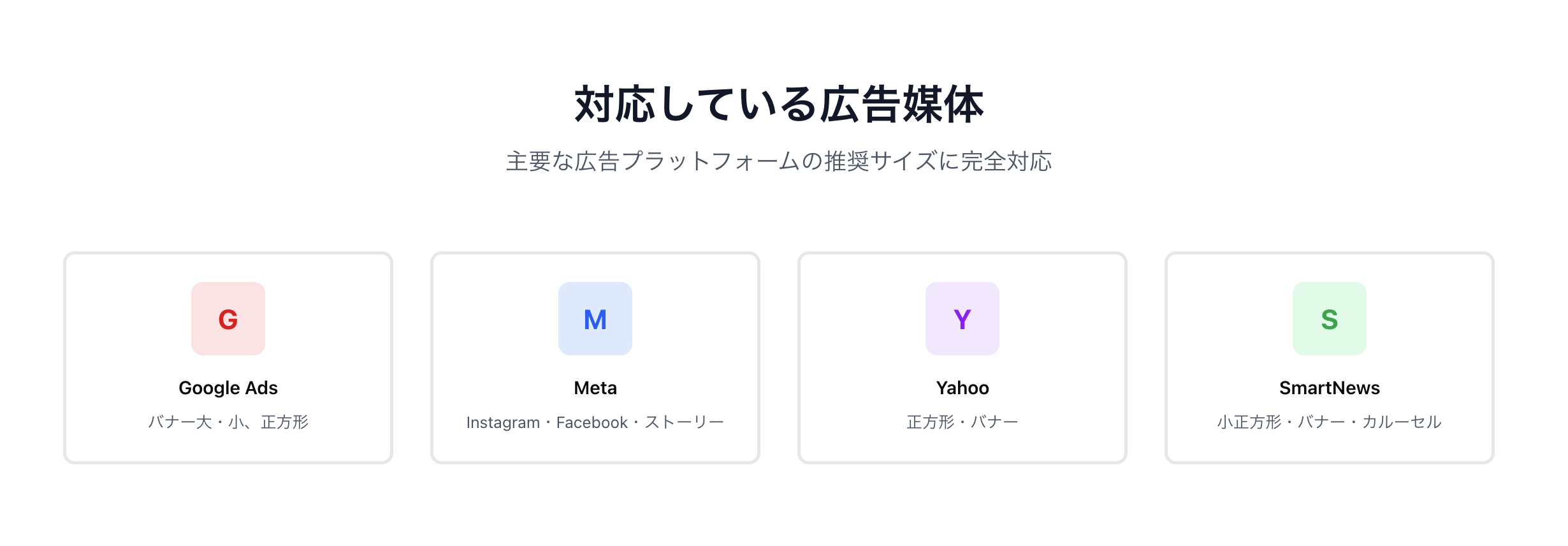Click the red Google Ads G icon

coord(228,319)
